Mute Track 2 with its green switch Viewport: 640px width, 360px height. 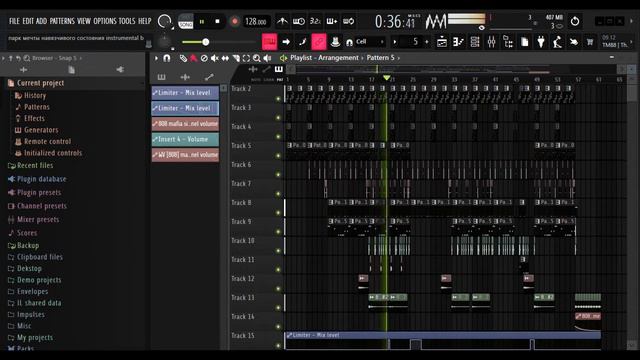(278, 99)
